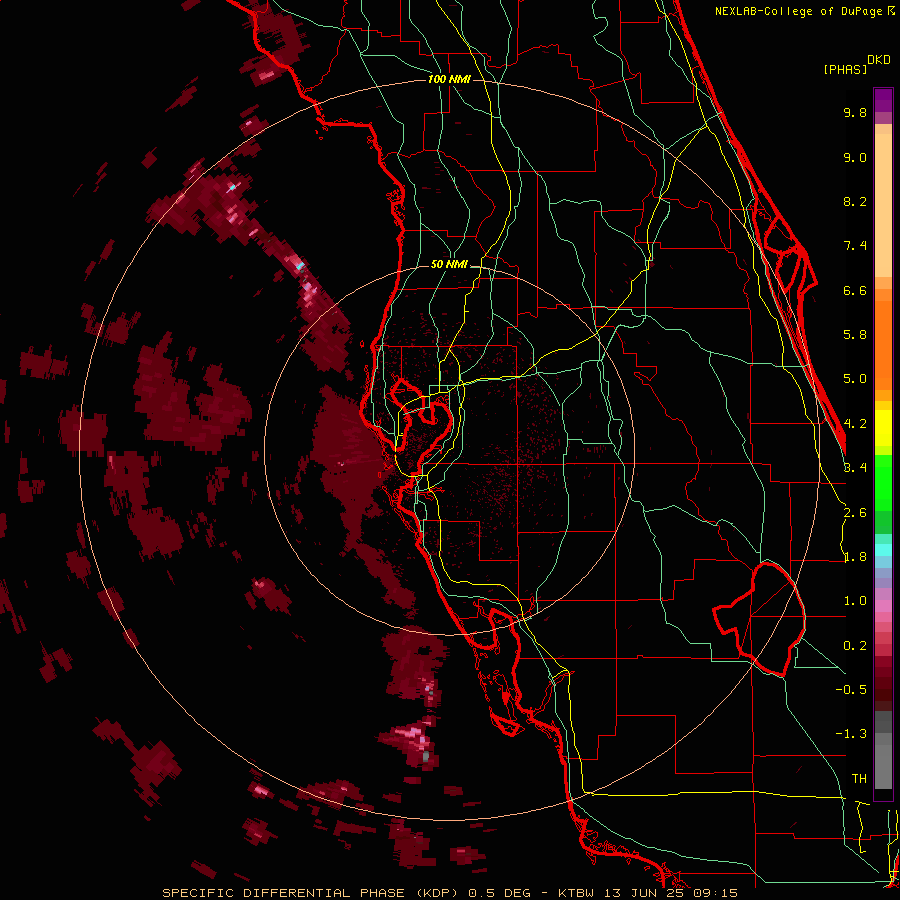
Task: Select the 8.2 legend value
Action: tap(855, 201)
